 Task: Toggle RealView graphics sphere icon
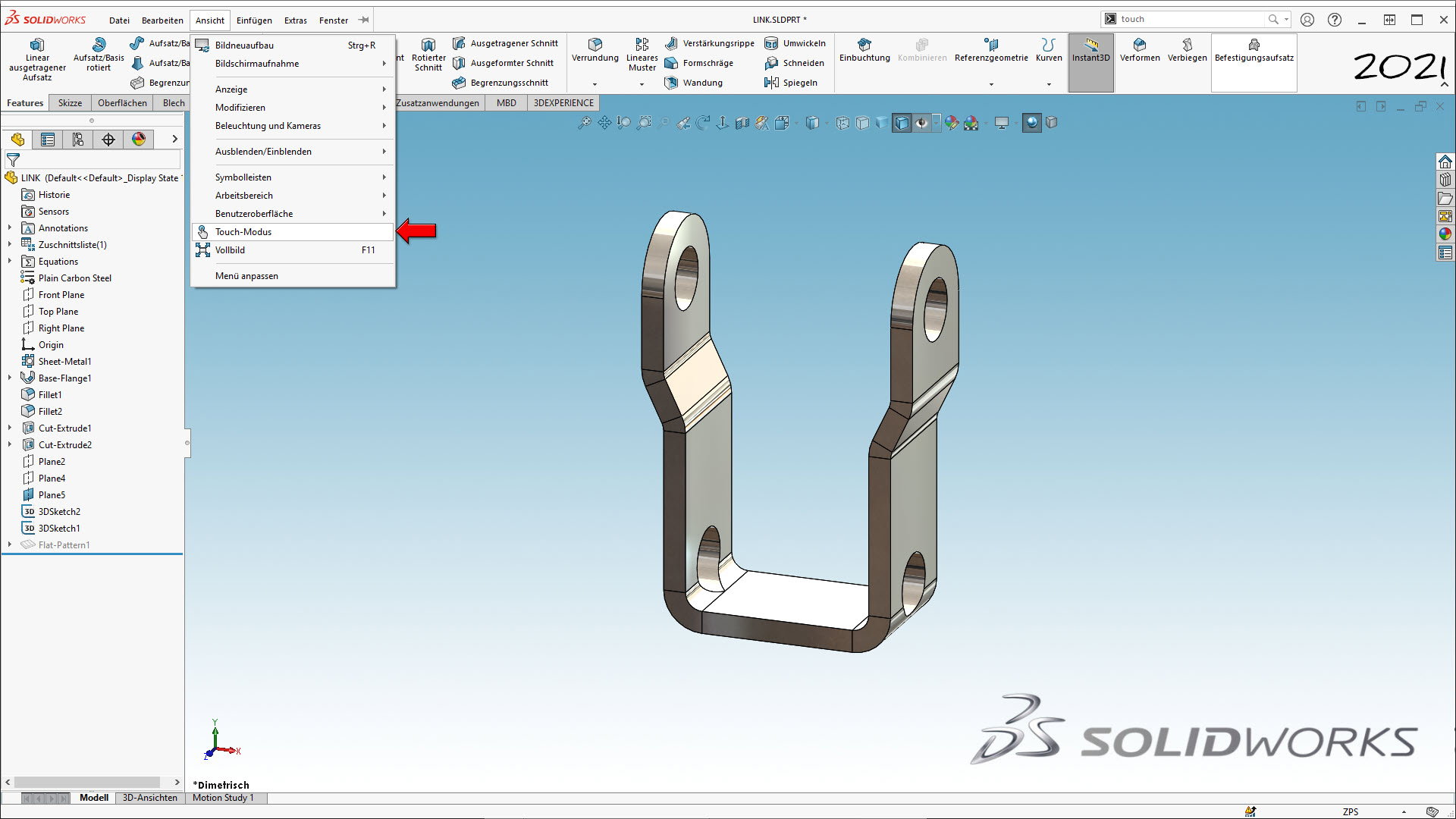[x=1032, y=123]
